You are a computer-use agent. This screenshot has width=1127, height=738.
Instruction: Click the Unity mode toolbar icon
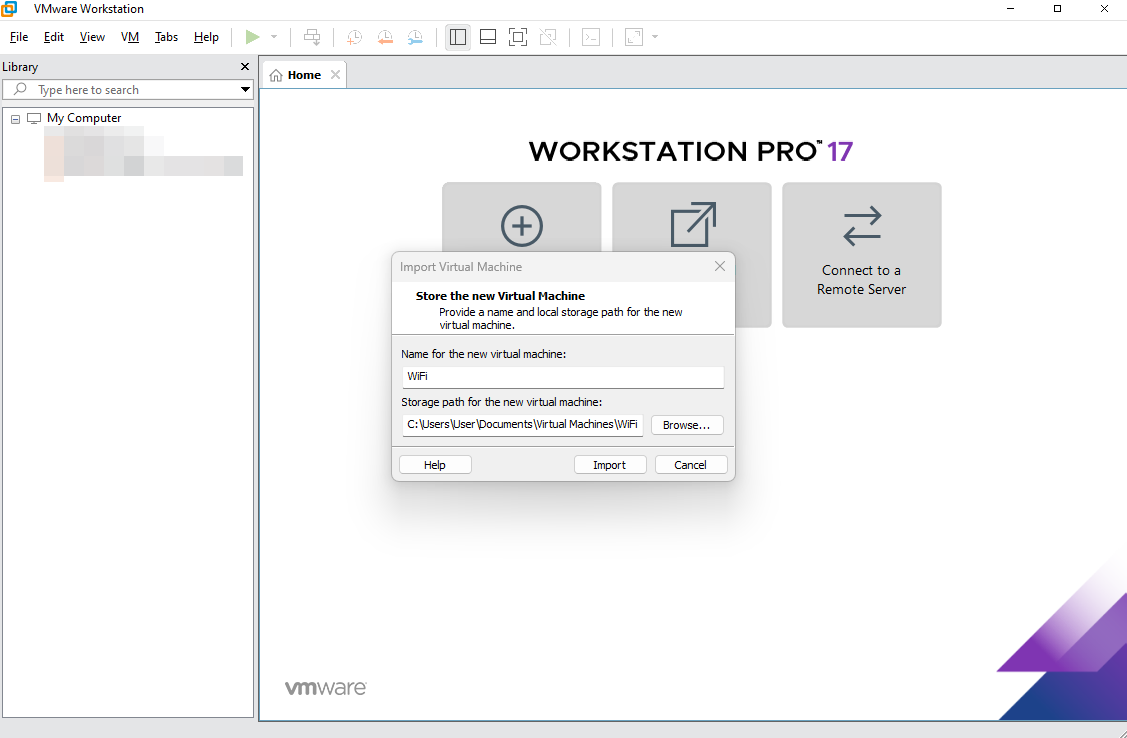(x=548, y=37)
